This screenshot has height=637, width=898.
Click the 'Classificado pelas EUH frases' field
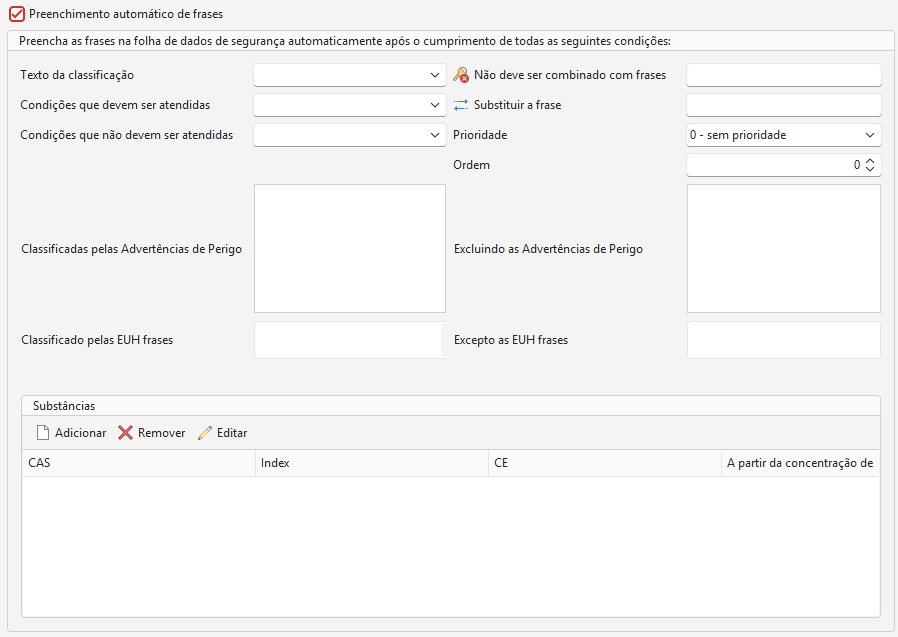pos(350,340)
